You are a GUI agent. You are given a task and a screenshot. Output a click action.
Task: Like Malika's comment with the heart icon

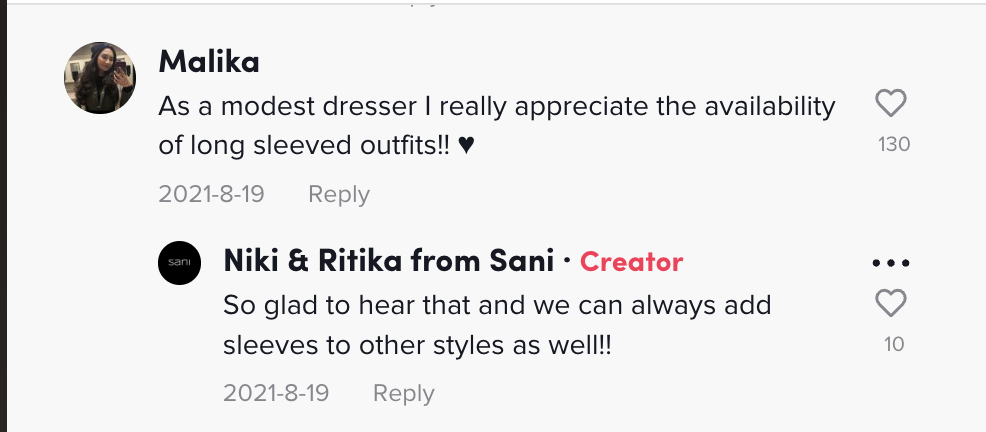pyautogui.click(x=890, y=103)
